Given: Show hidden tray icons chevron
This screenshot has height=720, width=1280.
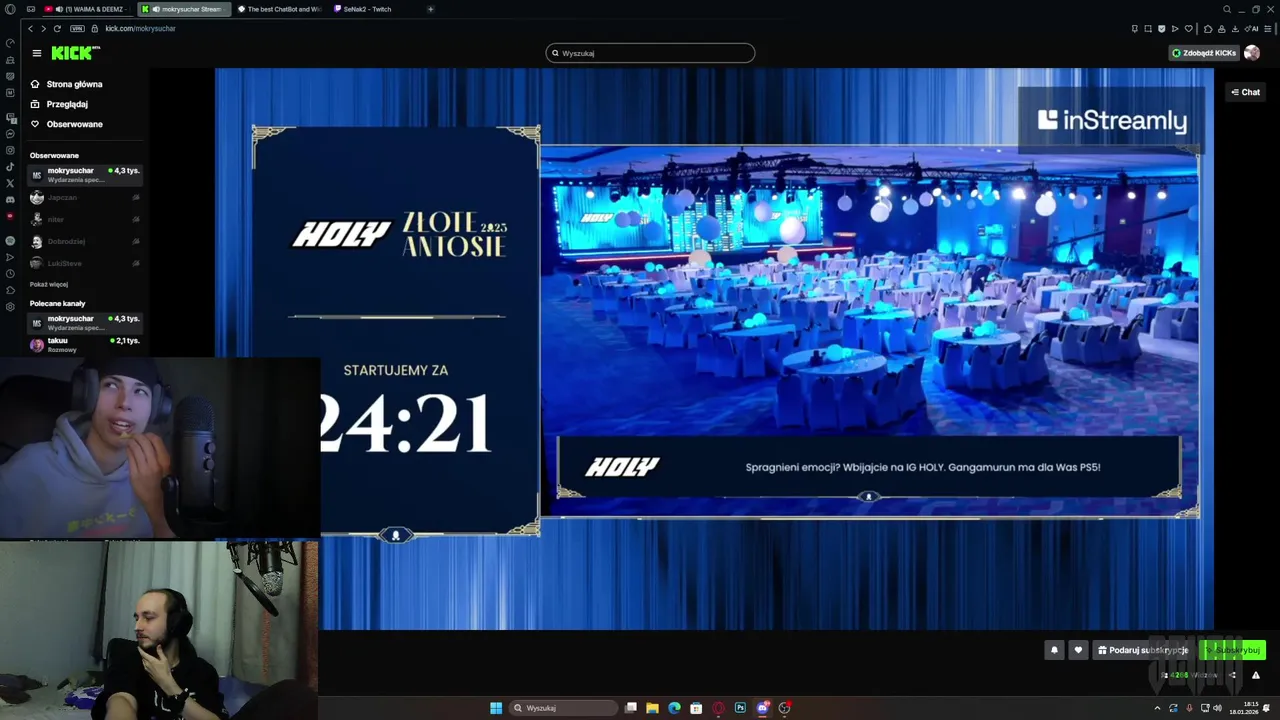Looking at the screenshot, I should click(1158, 708).
